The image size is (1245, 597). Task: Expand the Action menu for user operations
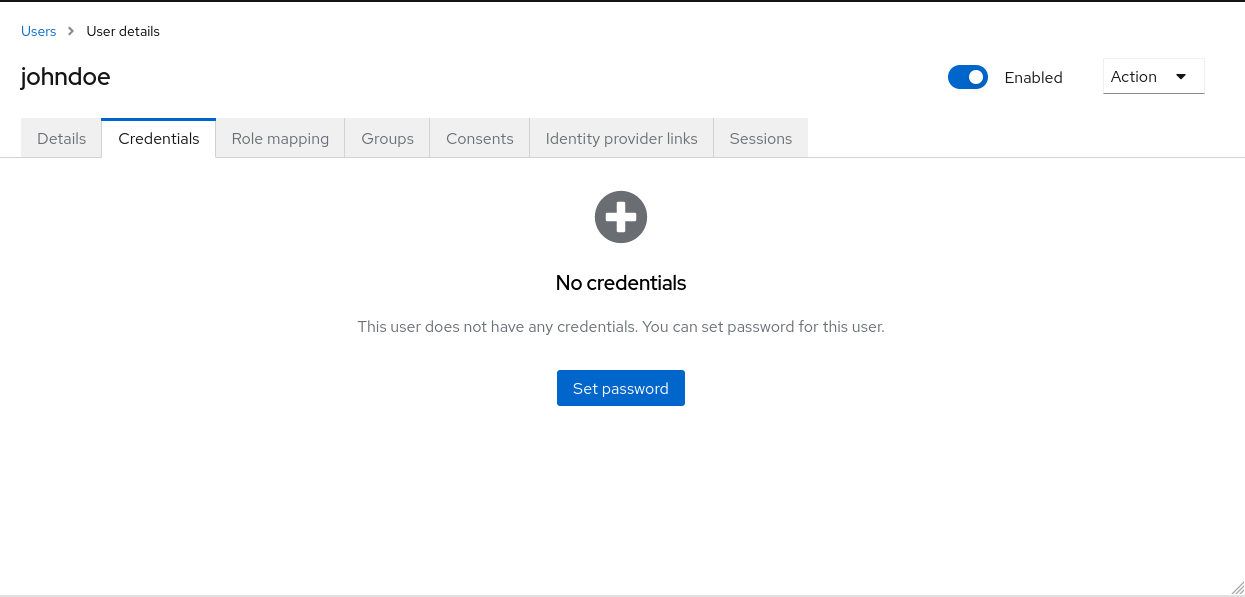(x=1153, y=76)
